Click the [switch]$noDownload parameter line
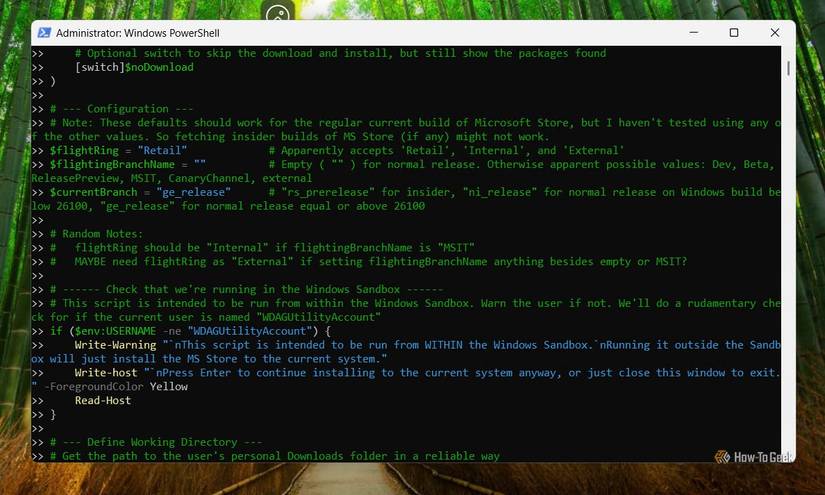Image resolution: width=825 pixels, height=495 pixels. 134,67
